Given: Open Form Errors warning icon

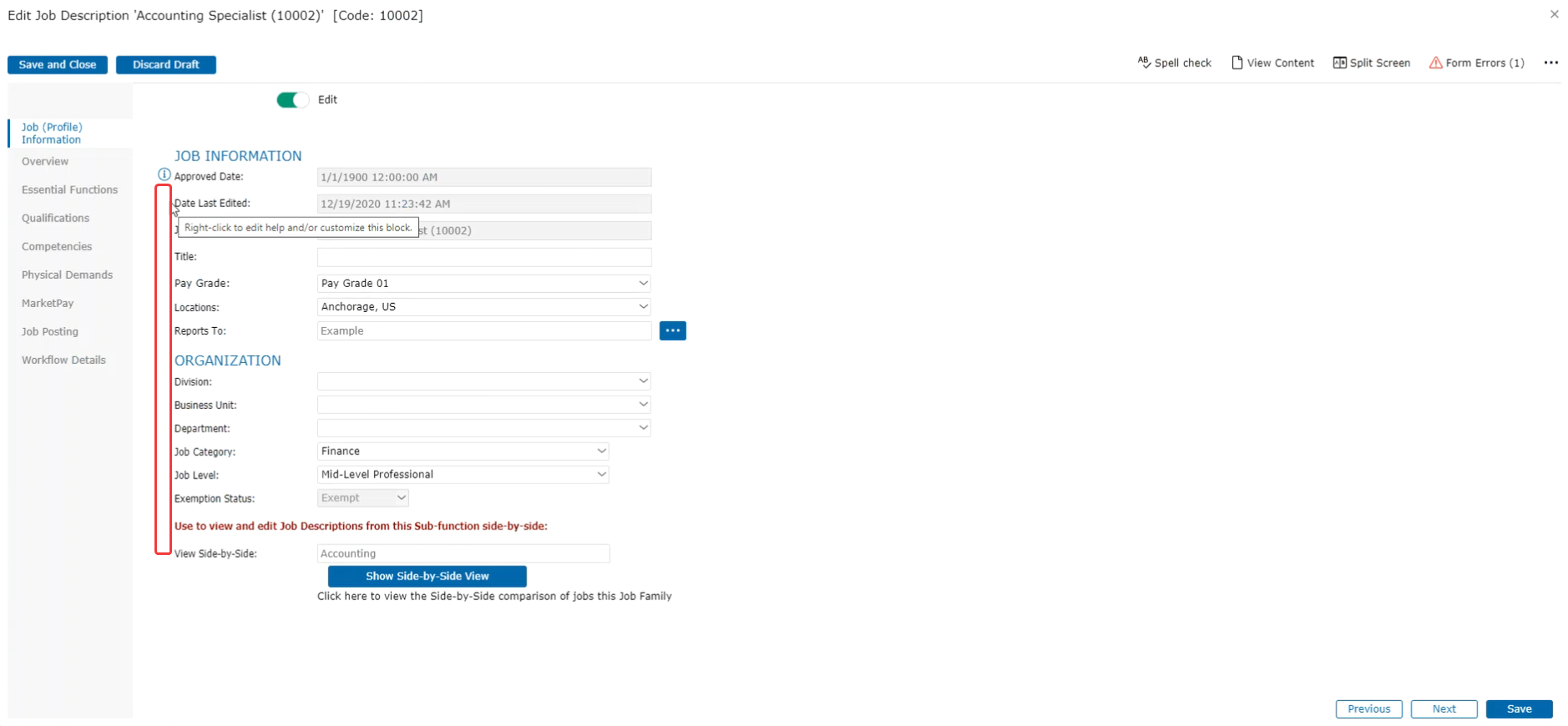Looking at the screenshot, I should [1435, 63].
